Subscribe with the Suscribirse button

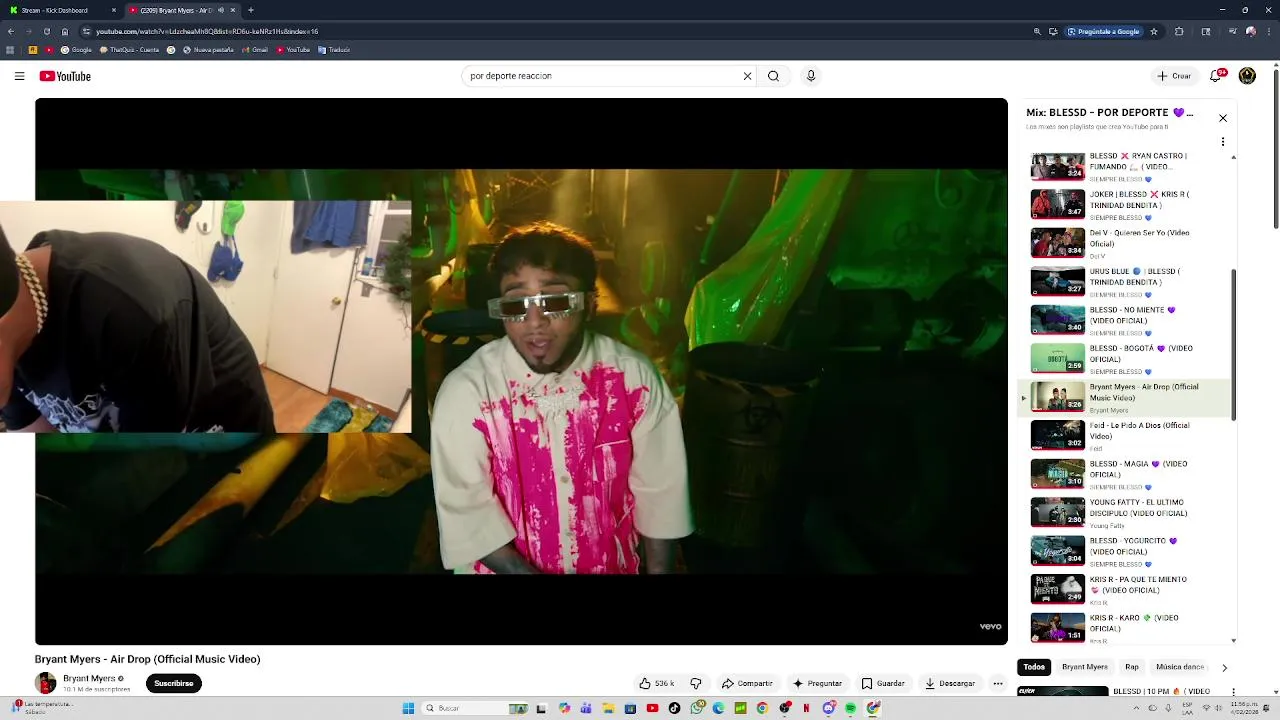pyautogui.click(x=173, y=683)
